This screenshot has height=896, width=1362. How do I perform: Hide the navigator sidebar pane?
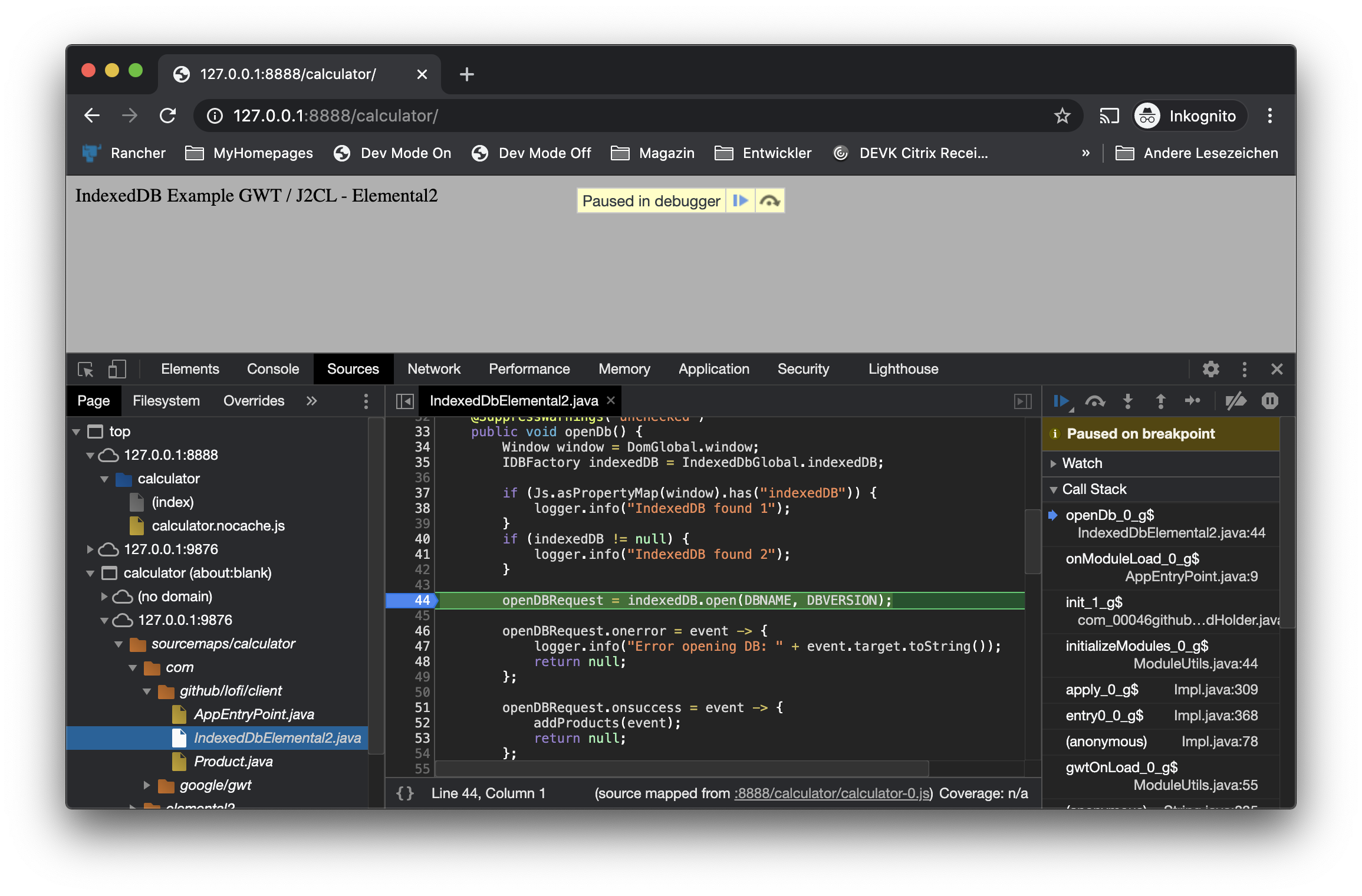coord(404,401)
